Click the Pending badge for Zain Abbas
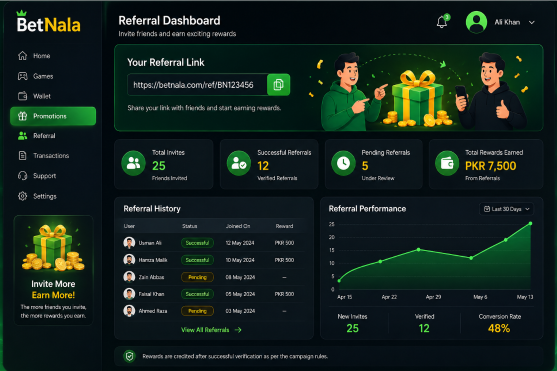This screenshot has height=371, width=557. pos(197,277)
